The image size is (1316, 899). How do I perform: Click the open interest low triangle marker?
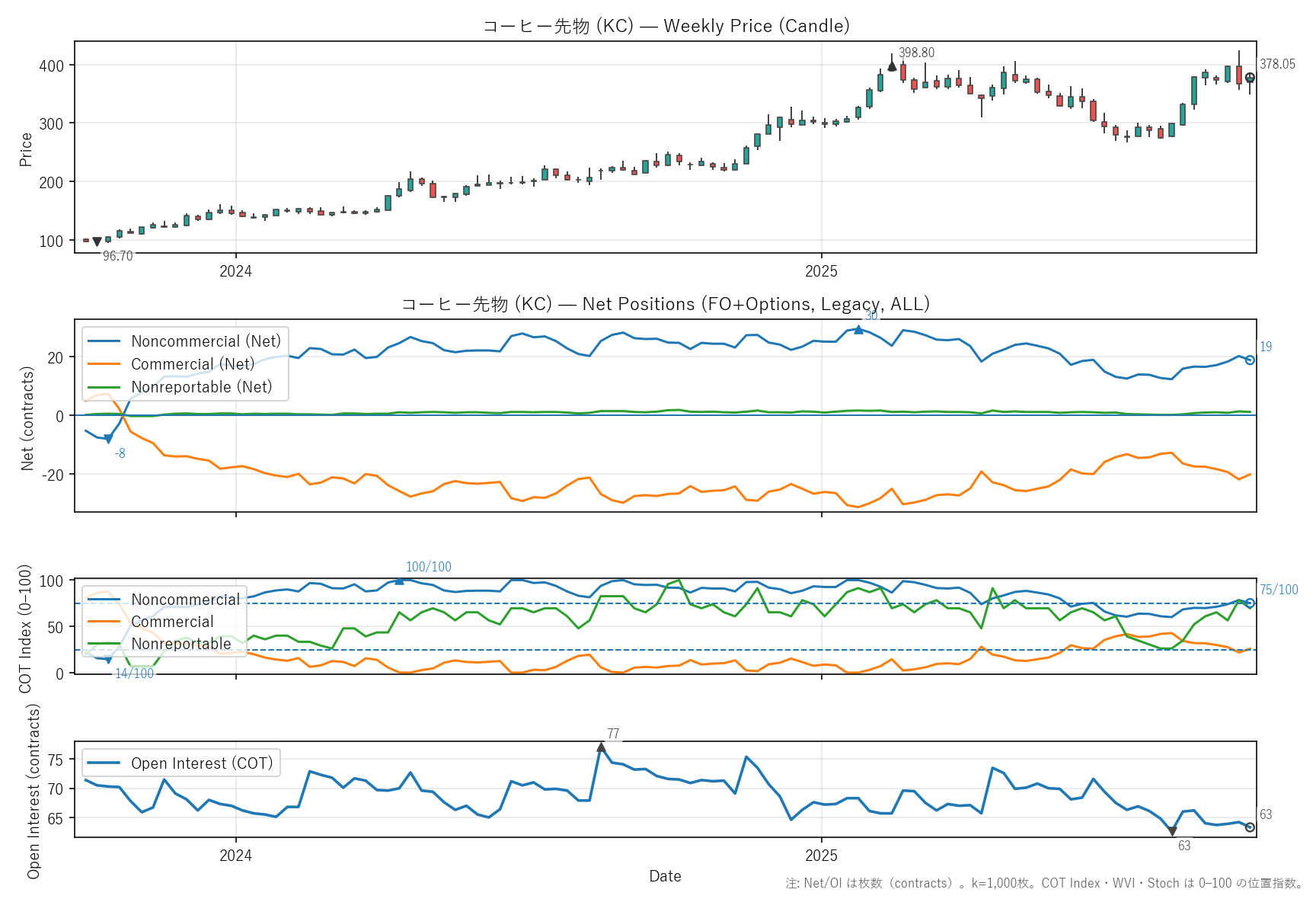click(x=1172, y=831)
